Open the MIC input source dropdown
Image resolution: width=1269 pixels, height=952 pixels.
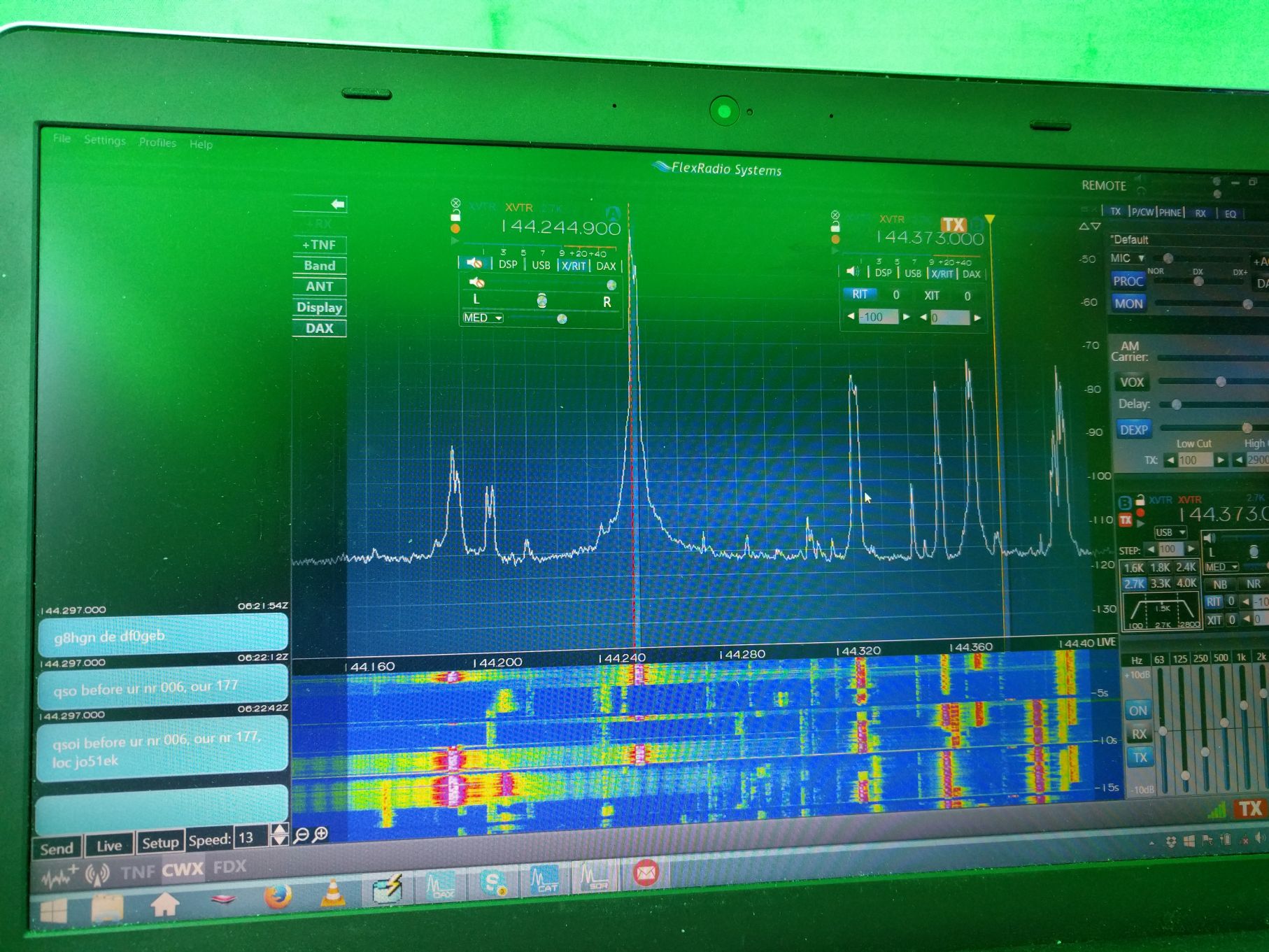pyautogui.click(x=1127, y=258)
